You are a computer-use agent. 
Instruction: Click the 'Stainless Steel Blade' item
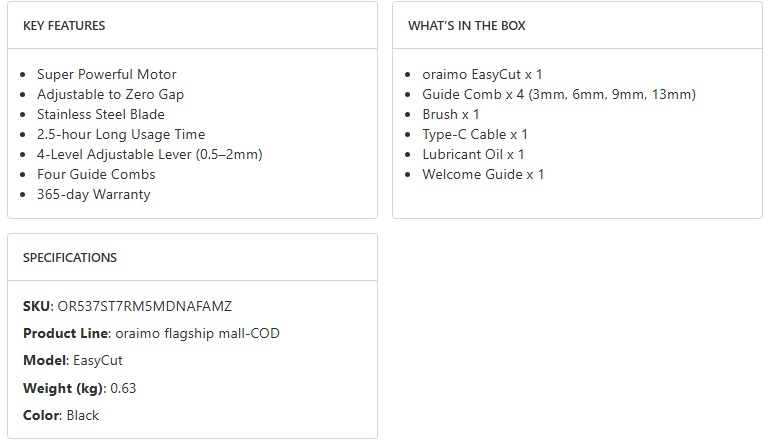[101, 114]
